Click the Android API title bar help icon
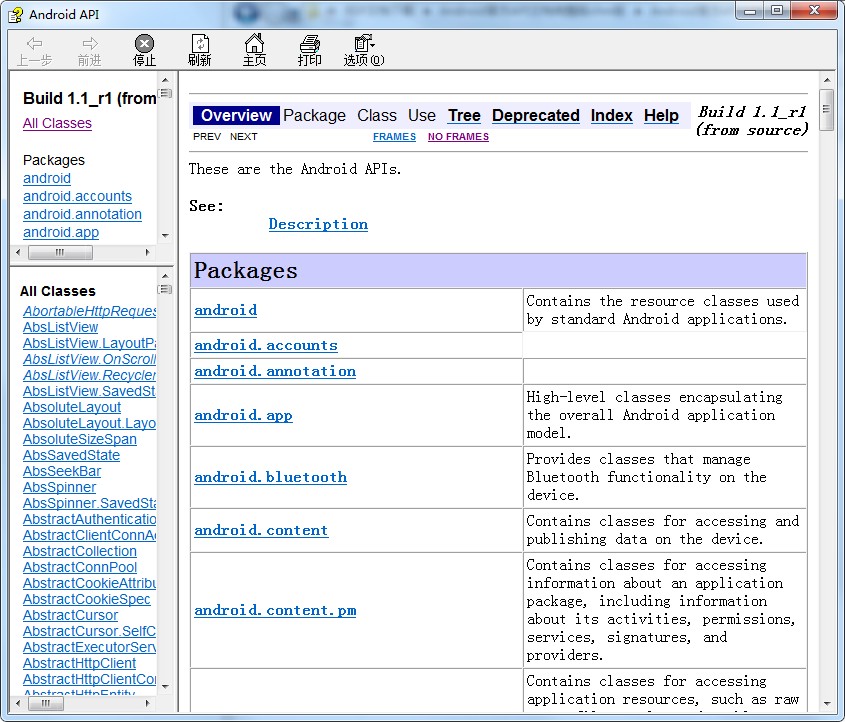The width and height of the screenshot is (845, 722). 16,14
